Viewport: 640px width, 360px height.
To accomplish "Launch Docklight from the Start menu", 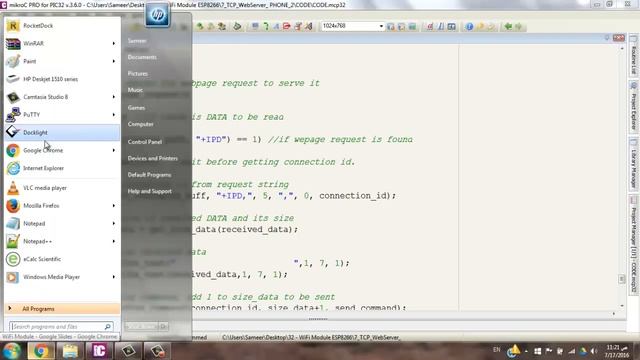I will pyautogui.click(x=62, y=132).
